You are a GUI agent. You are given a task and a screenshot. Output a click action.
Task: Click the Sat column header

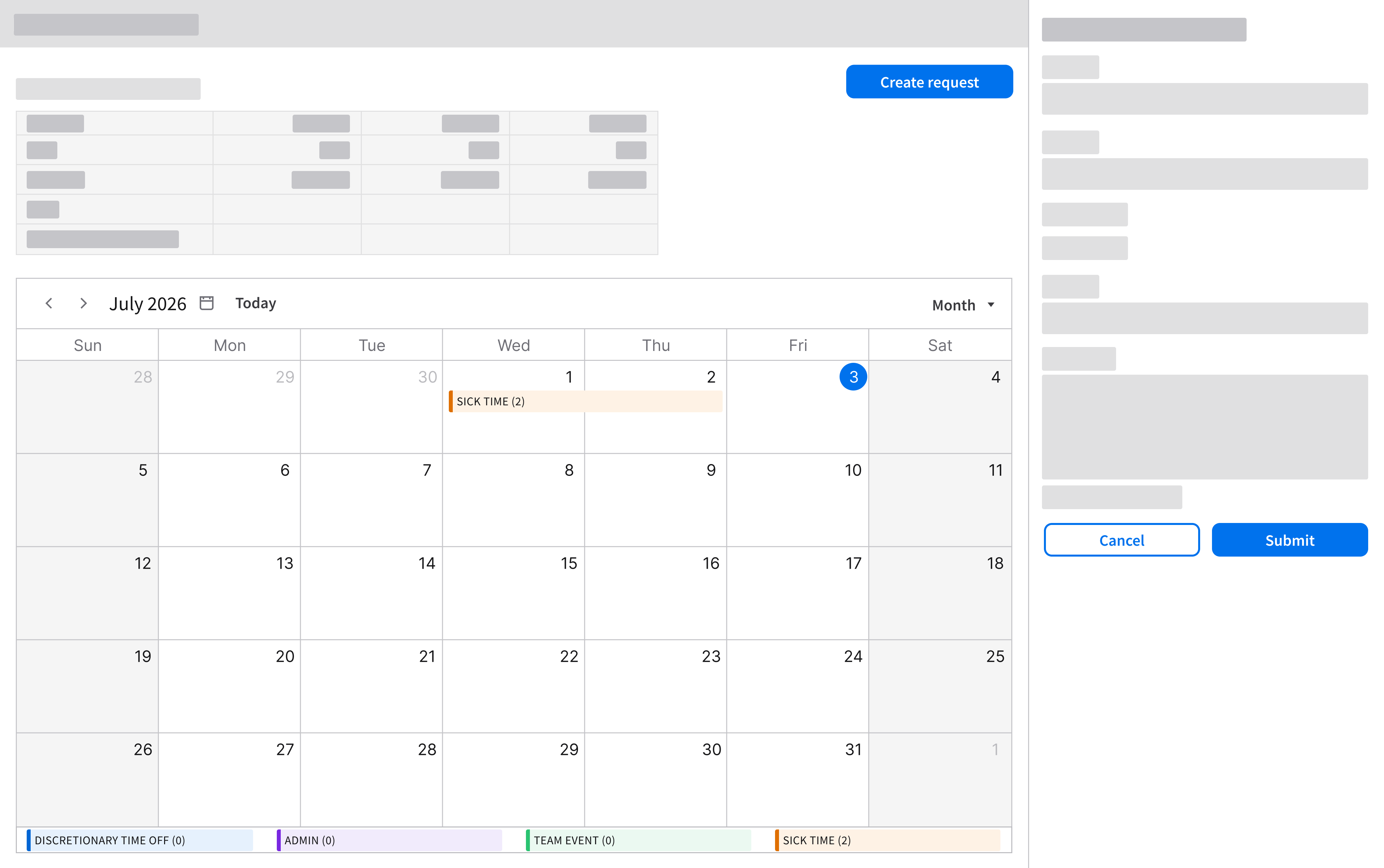[x=940, y=345]
